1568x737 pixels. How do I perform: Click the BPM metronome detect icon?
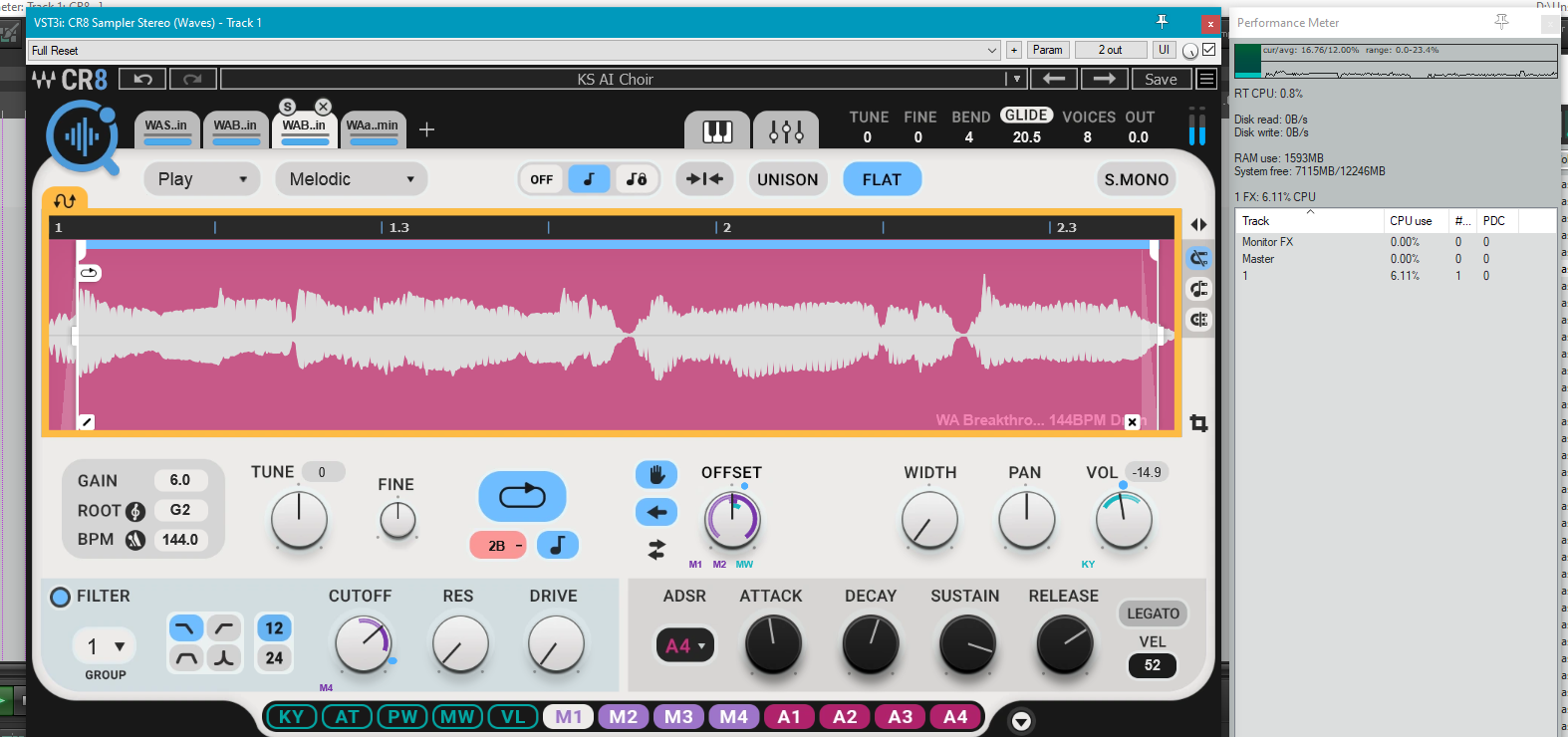coord(135,540)
